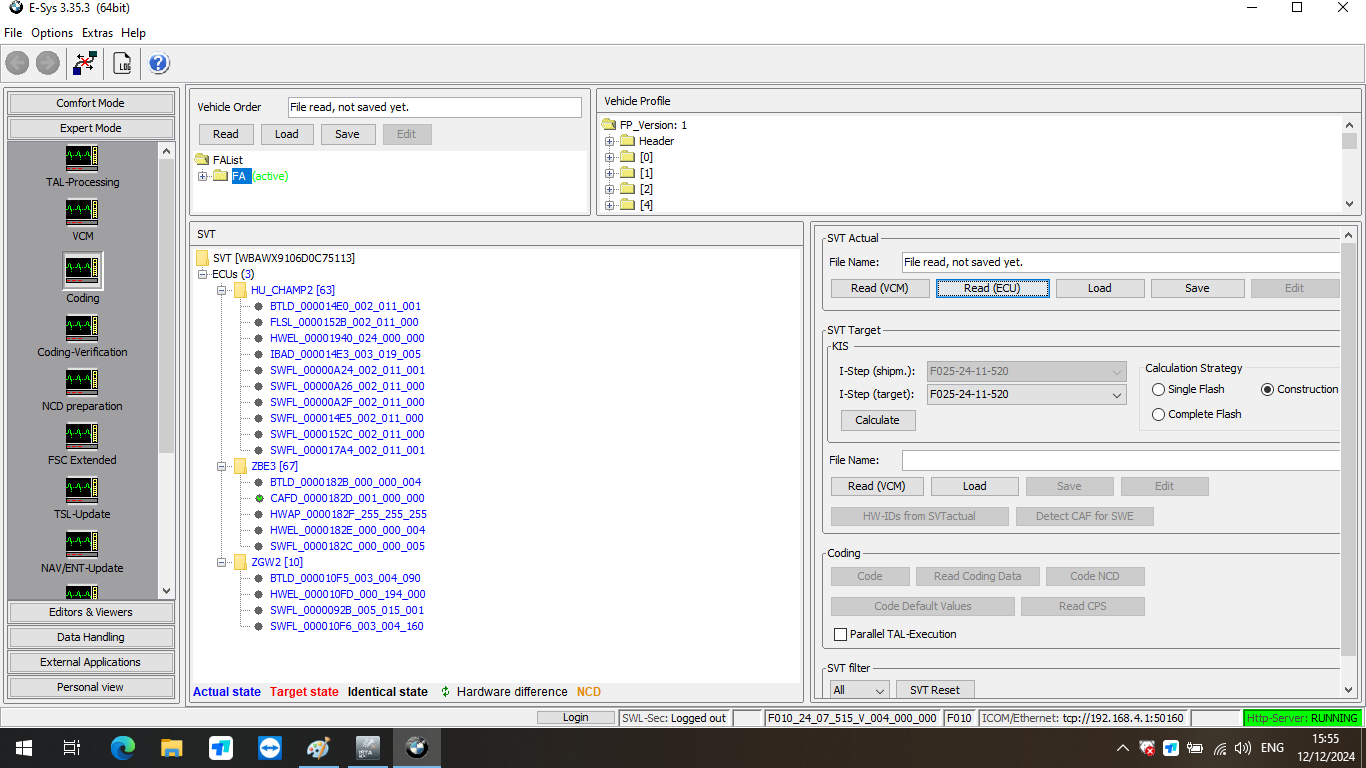Open the Options menu
The width and height of the screenshot is (1366, 768).
click(x=52, y=33)
